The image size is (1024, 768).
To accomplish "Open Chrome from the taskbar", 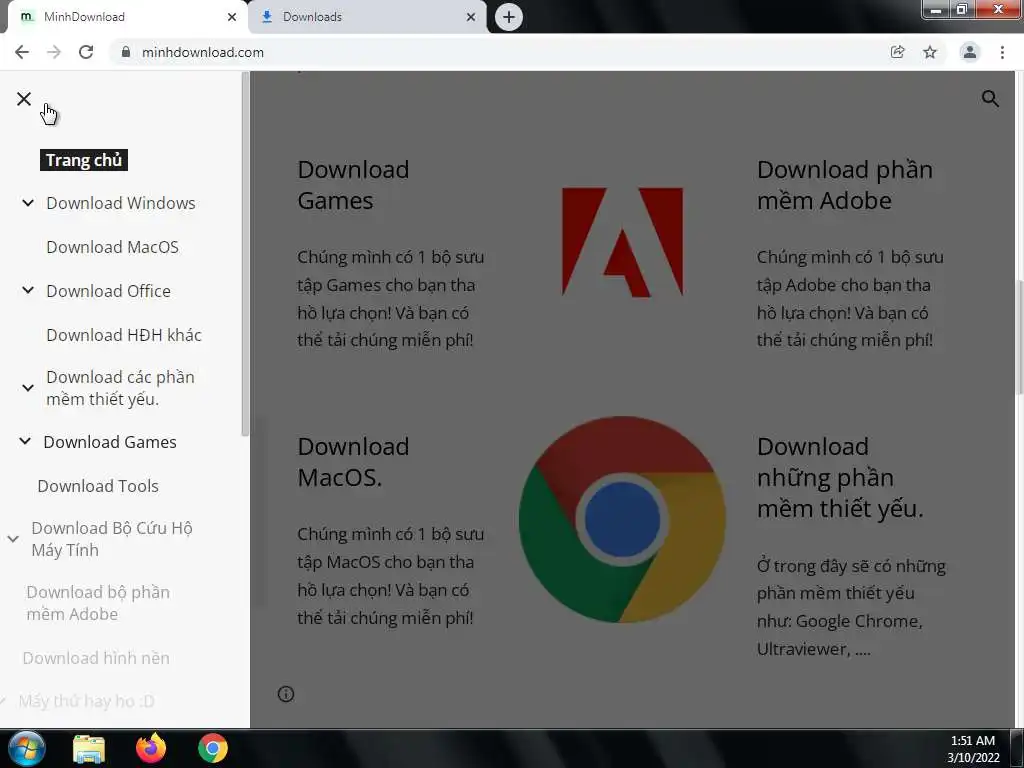I will [x=212, y=748].
